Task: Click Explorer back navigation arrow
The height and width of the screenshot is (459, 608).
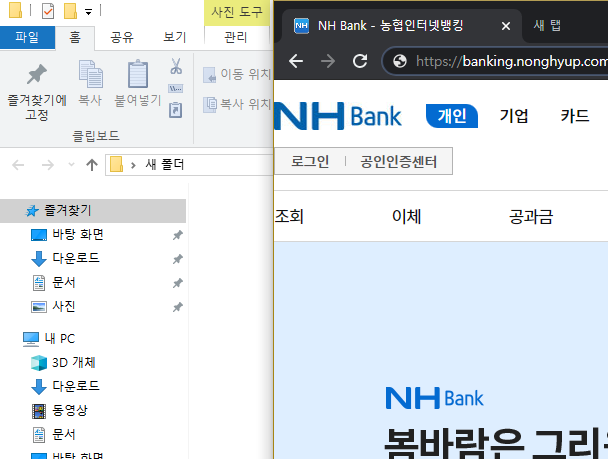Action: [18, 165]
